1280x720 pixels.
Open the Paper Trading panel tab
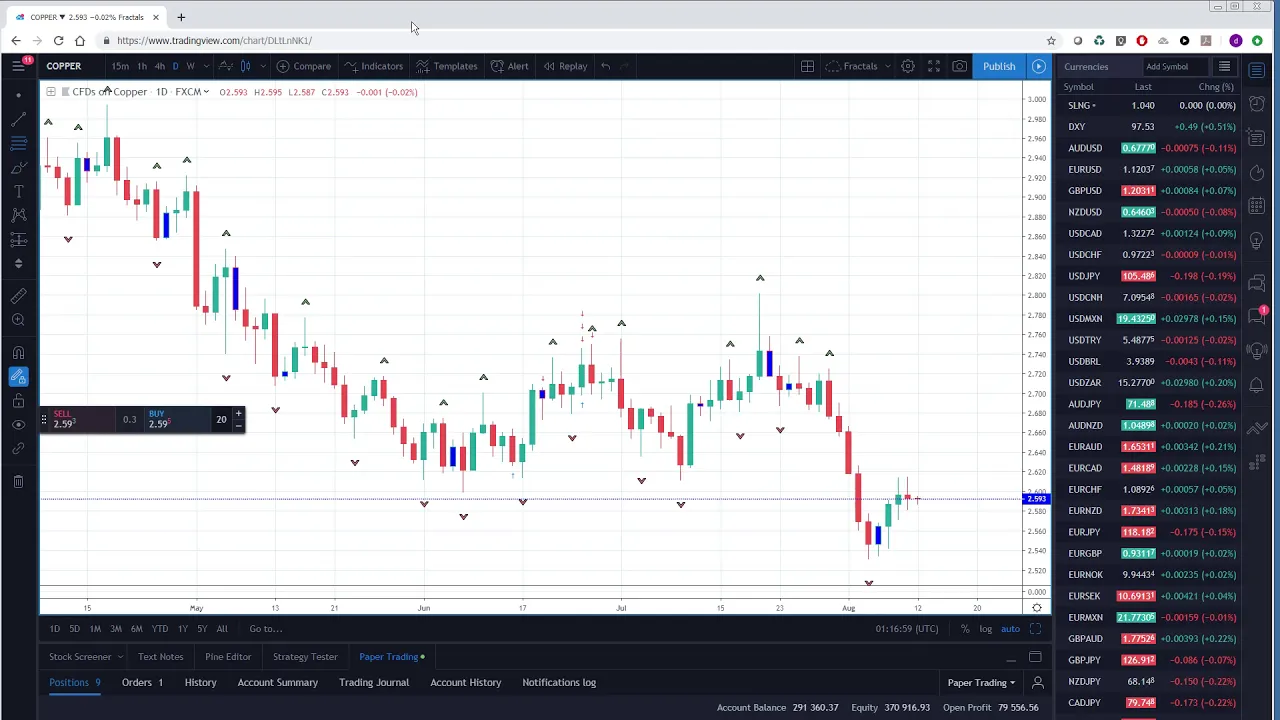click(392, 657)
